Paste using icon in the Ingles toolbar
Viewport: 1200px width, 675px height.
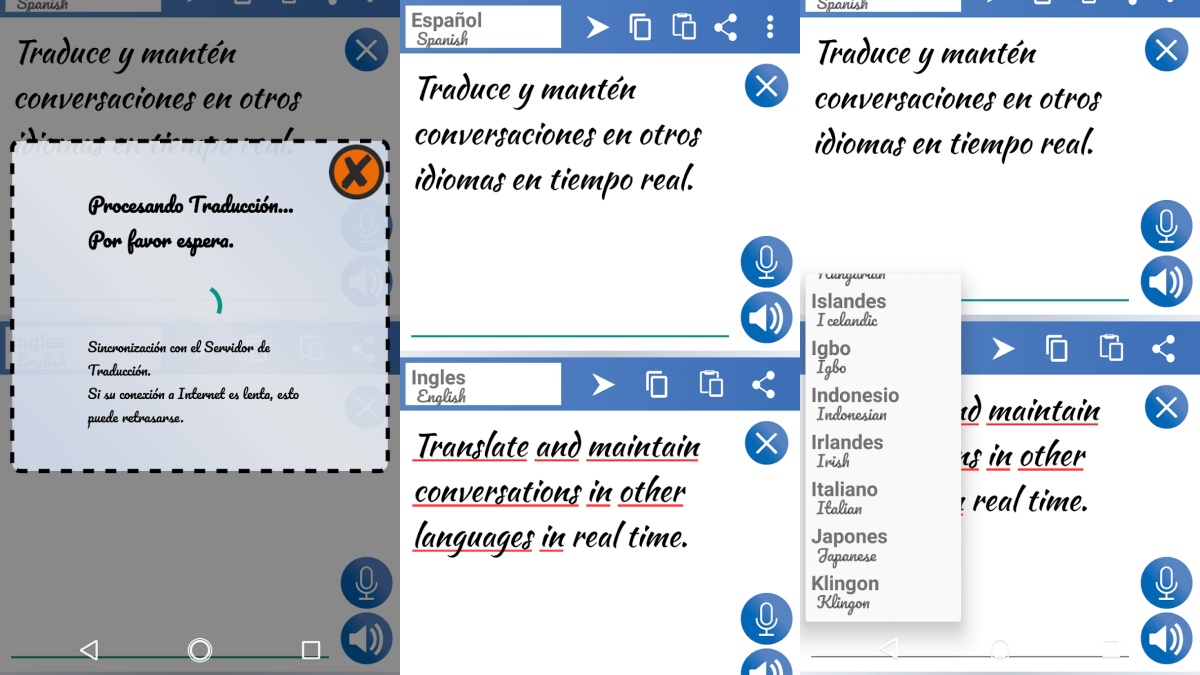pyautogui.click(x=710, y=385)
